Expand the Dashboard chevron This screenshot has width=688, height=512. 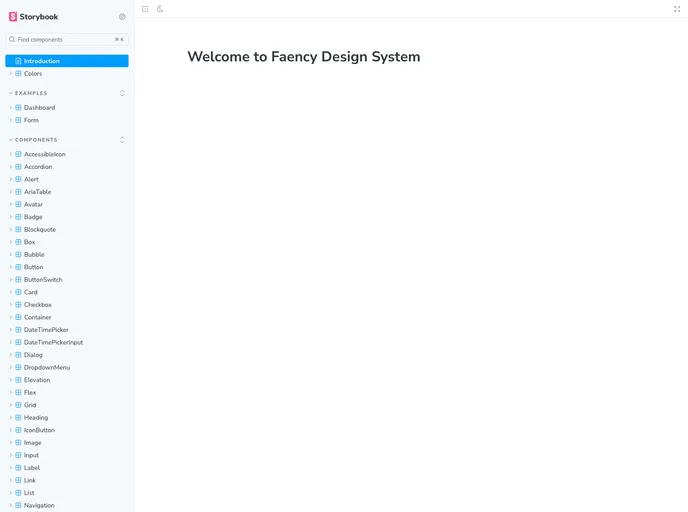click(11, 107)
